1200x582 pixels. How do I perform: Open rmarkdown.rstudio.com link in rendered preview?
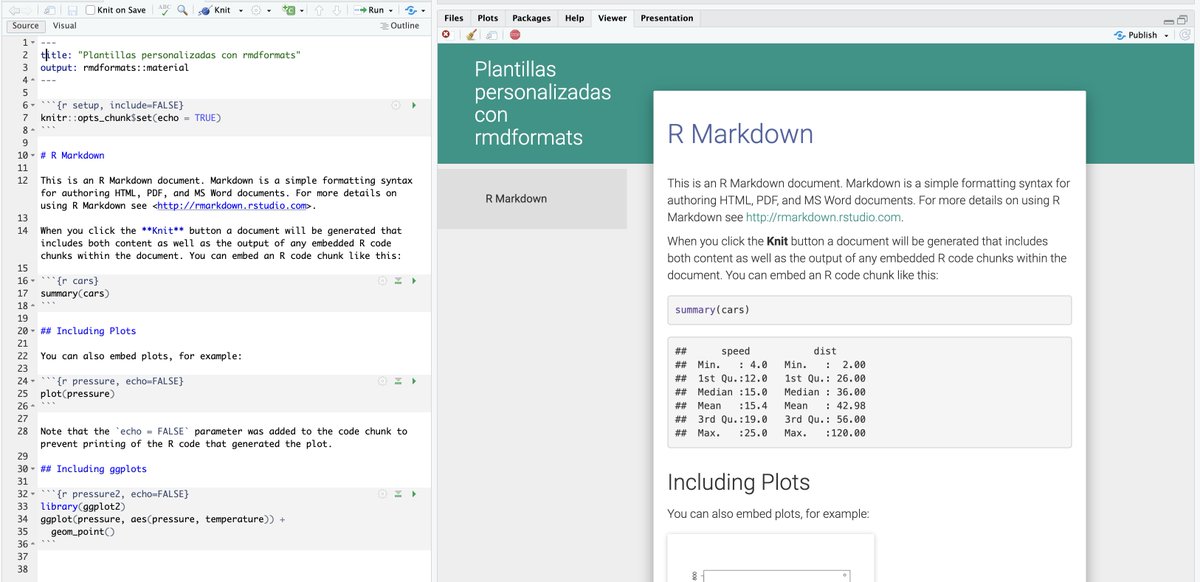pos(824,217)
